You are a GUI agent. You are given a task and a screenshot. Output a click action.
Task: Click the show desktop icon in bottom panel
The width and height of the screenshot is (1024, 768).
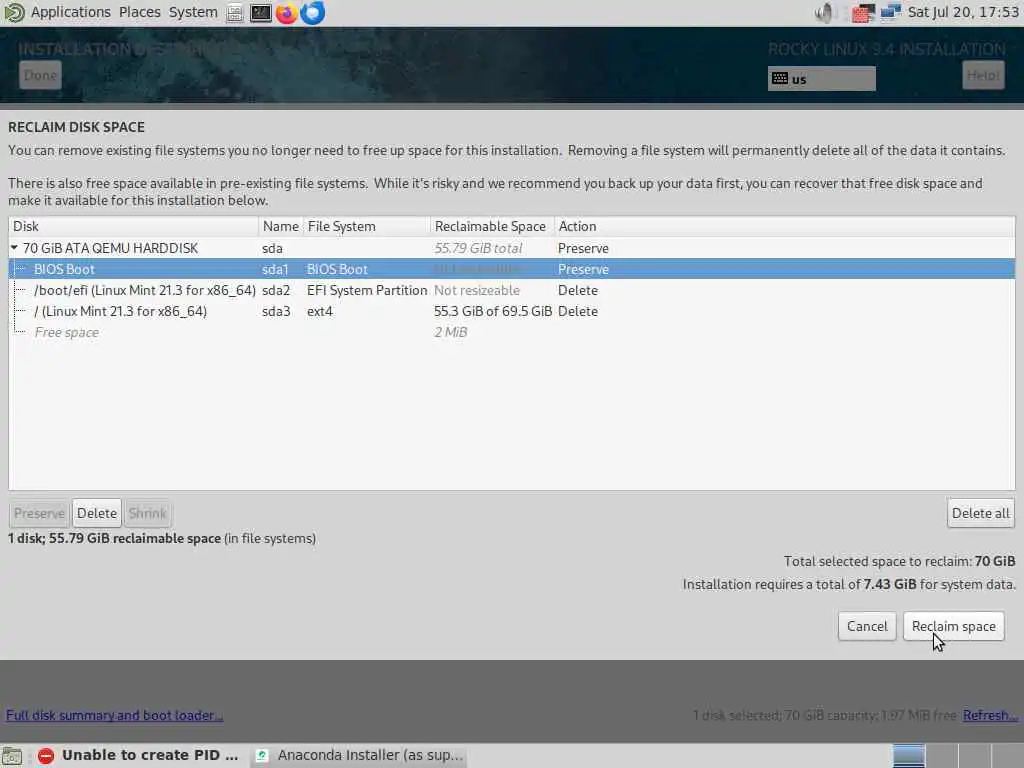12,756
